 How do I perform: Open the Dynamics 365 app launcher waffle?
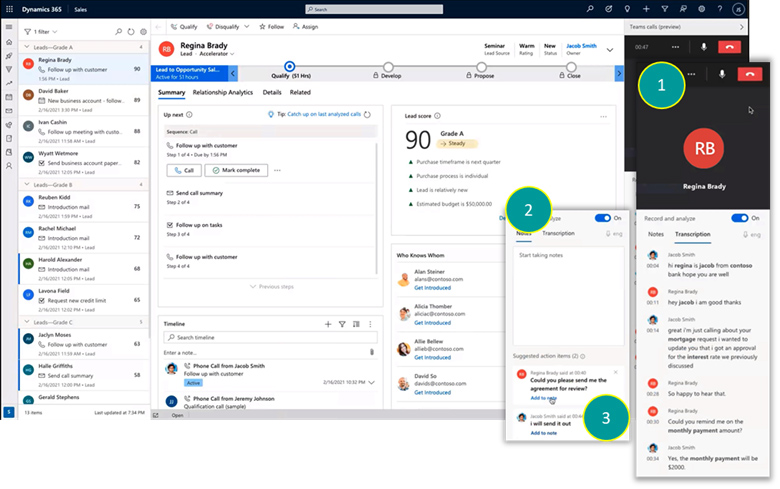9,8
